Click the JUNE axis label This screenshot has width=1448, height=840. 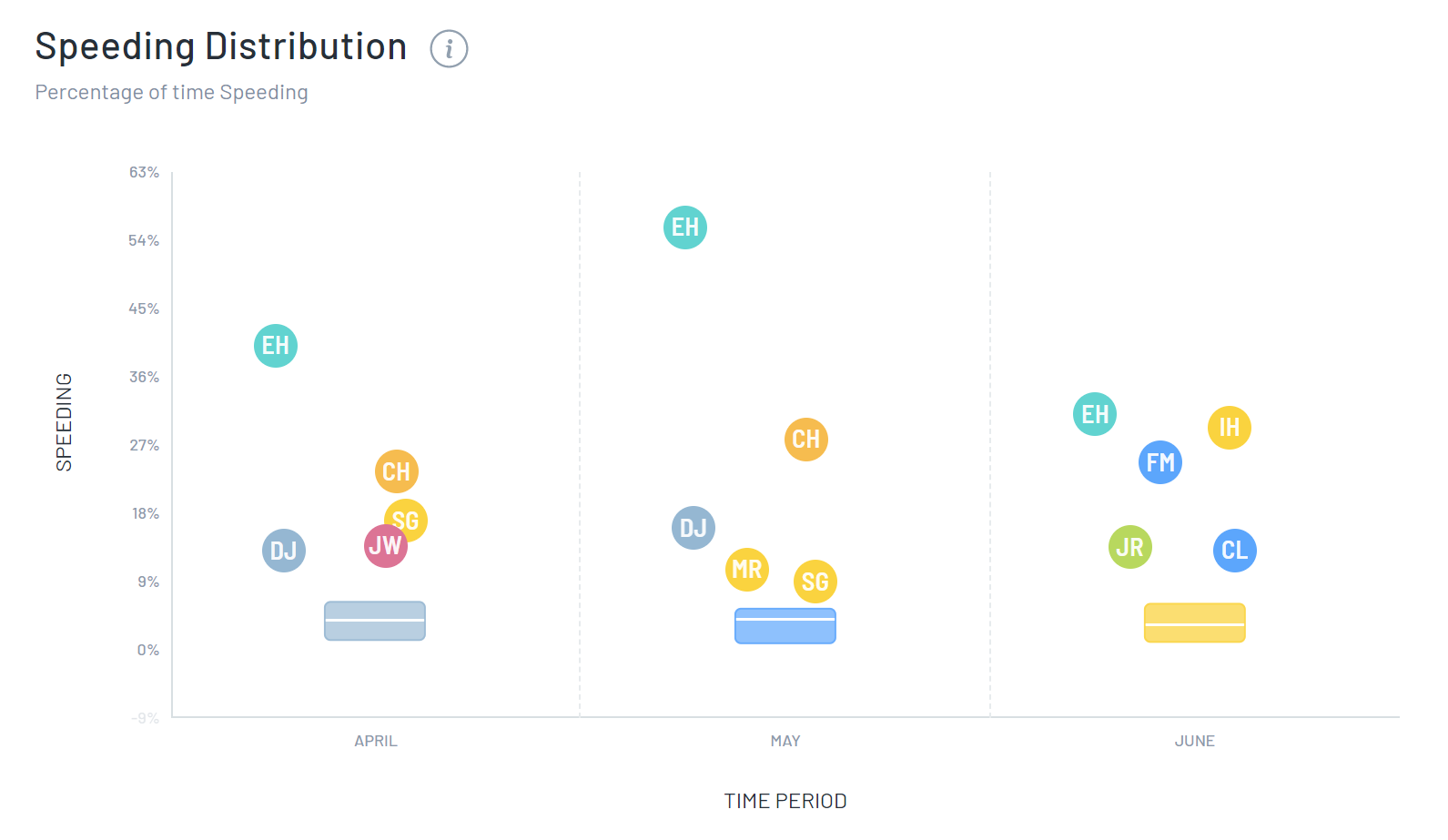pyautogui.click(x=1195, y=741)
